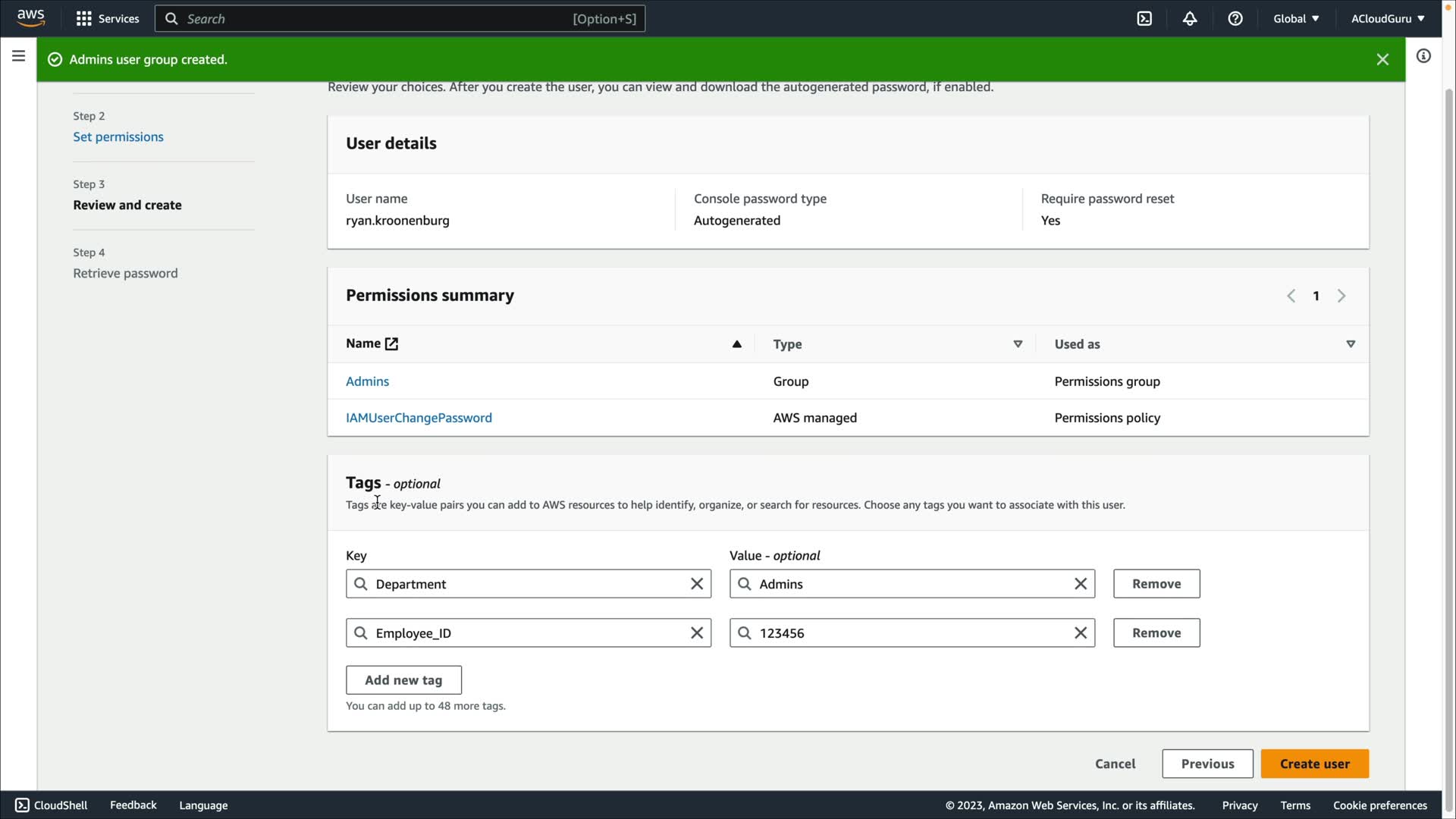Open the ACloudGuru account dropdown

(1387, 19)
